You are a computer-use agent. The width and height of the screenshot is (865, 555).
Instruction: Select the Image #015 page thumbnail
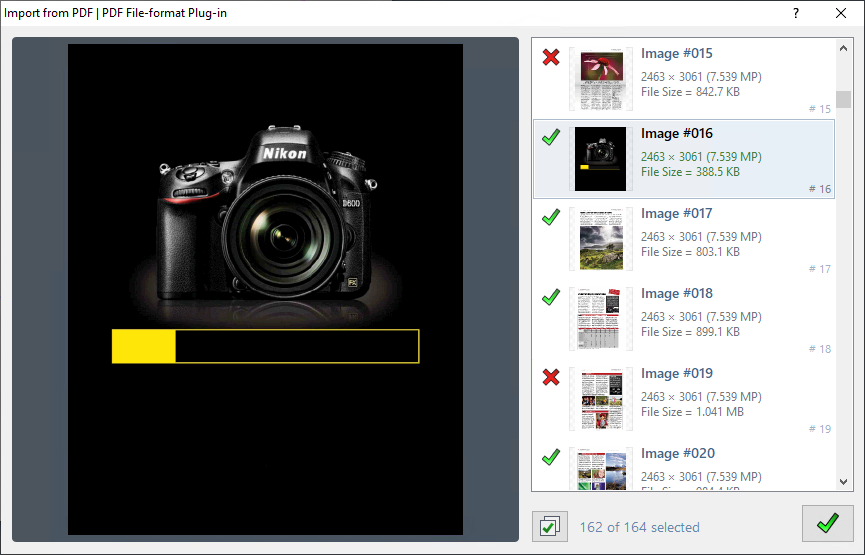600,78
